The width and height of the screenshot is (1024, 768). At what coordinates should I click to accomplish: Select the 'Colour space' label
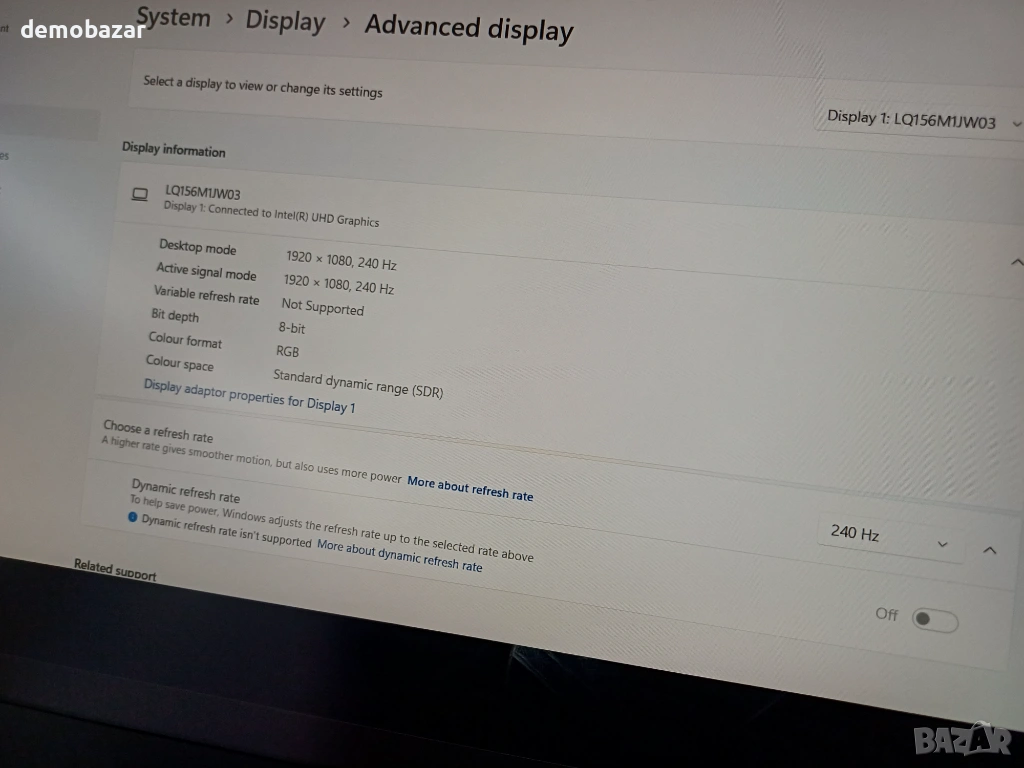(x=180, y=363)
